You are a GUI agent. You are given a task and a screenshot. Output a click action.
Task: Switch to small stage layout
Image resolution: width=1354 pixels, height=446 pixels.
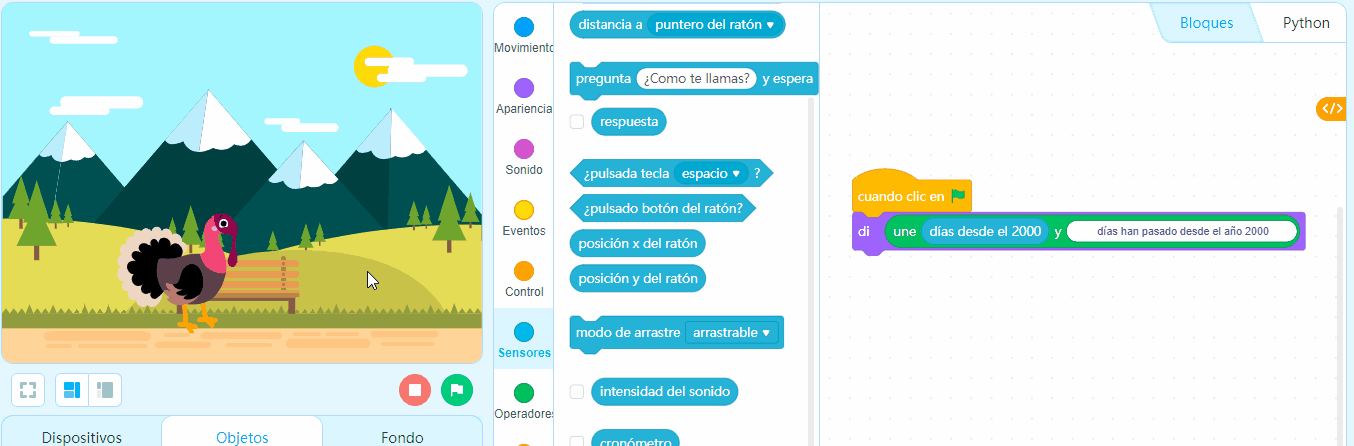105,390
